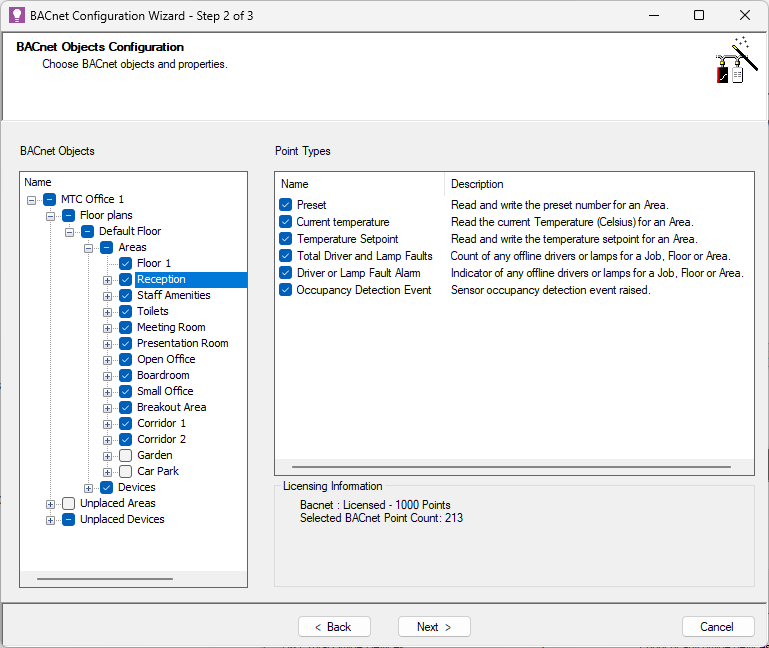Expand the Unplaced Areas node

coord(51,504)
